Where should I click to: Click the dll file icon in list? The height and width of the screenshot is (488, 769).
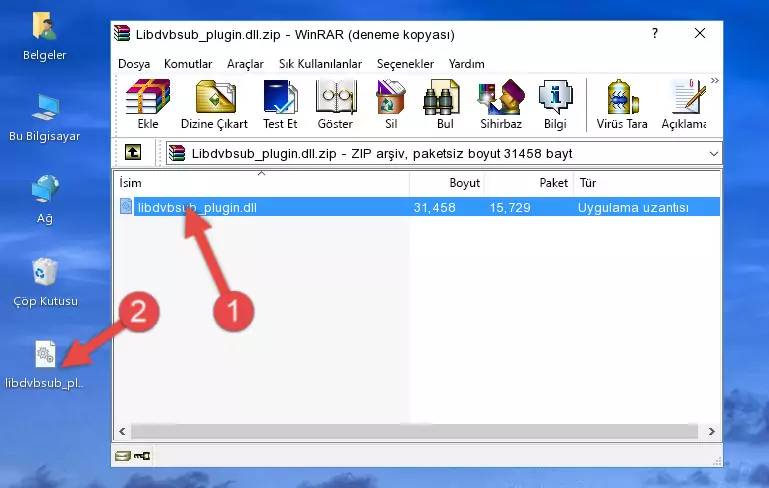126,206
